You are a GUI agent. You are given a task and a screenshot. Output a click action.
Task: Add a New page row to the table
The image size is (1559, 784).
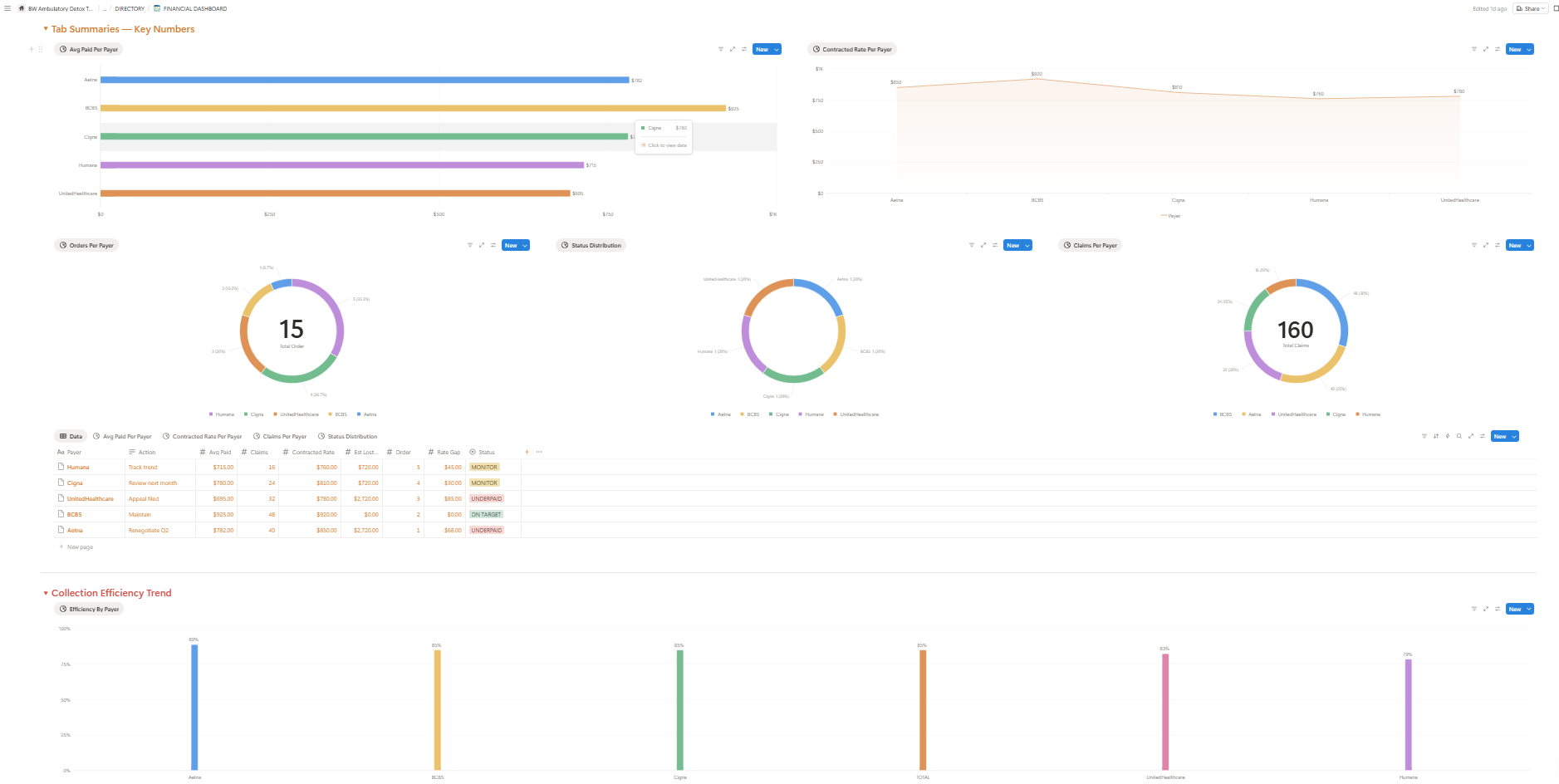(x=76, y=547)
